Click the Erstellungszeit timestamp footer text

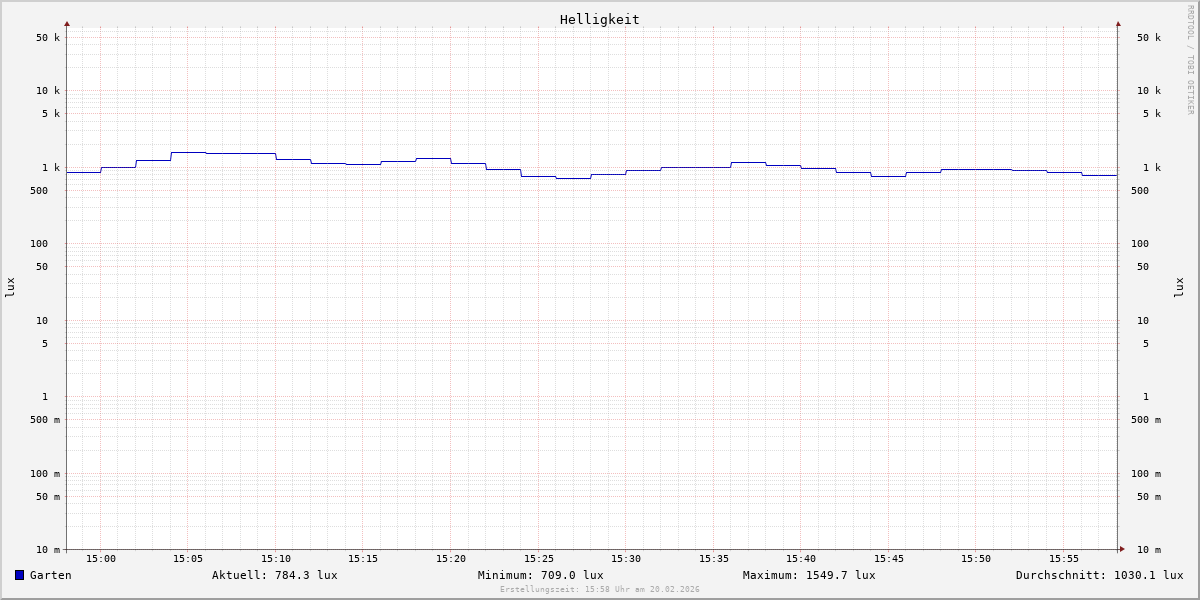599,590
